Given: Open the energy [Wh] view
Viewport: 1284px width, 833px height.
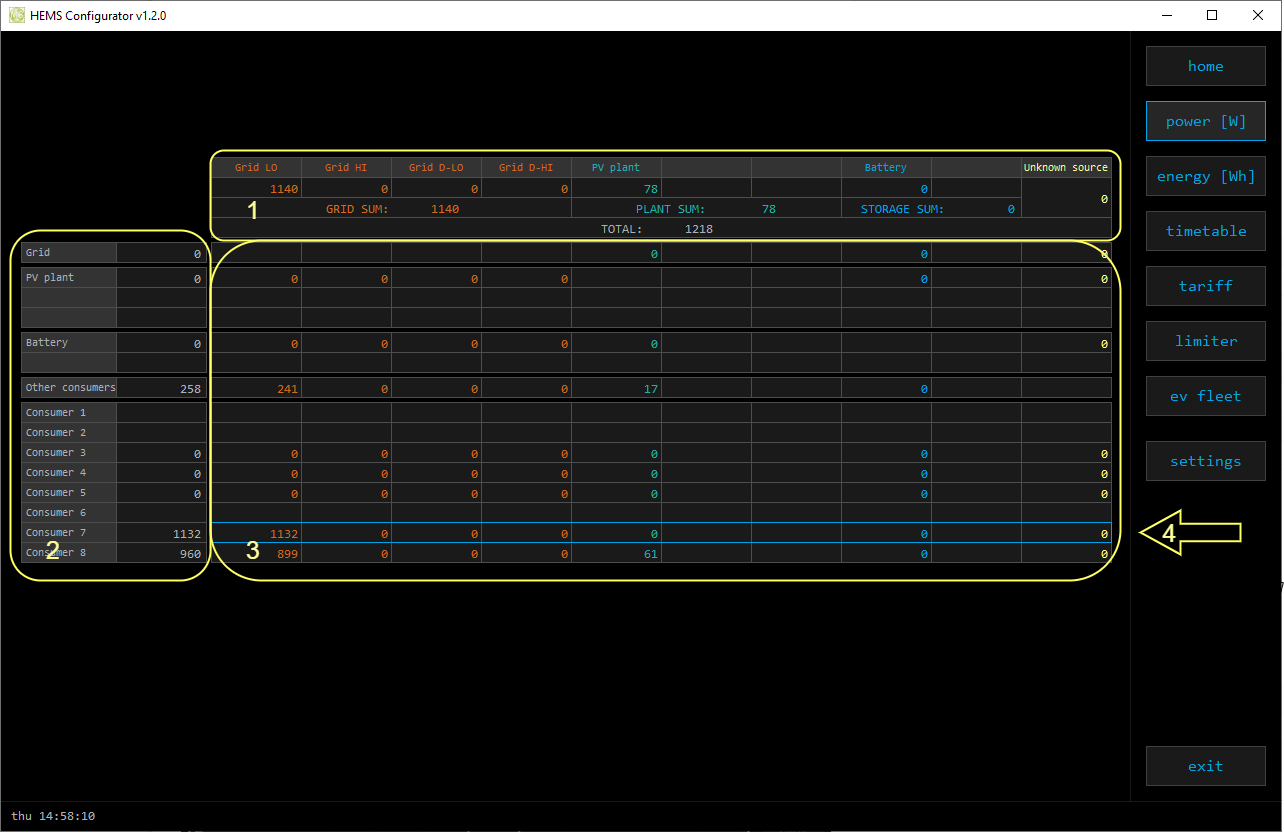Looking at the screenshot, I should [x=1205, y=176].
